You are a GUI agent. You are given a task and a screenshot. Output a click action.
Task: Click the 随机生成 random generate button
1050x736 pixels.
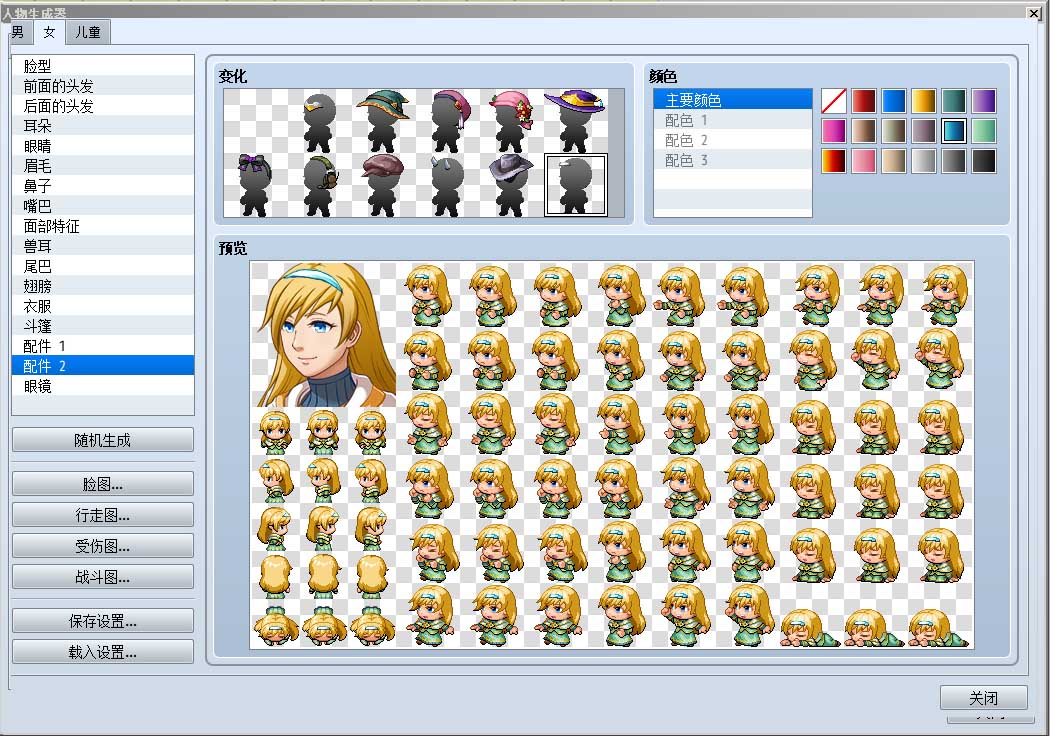[102, 440]
